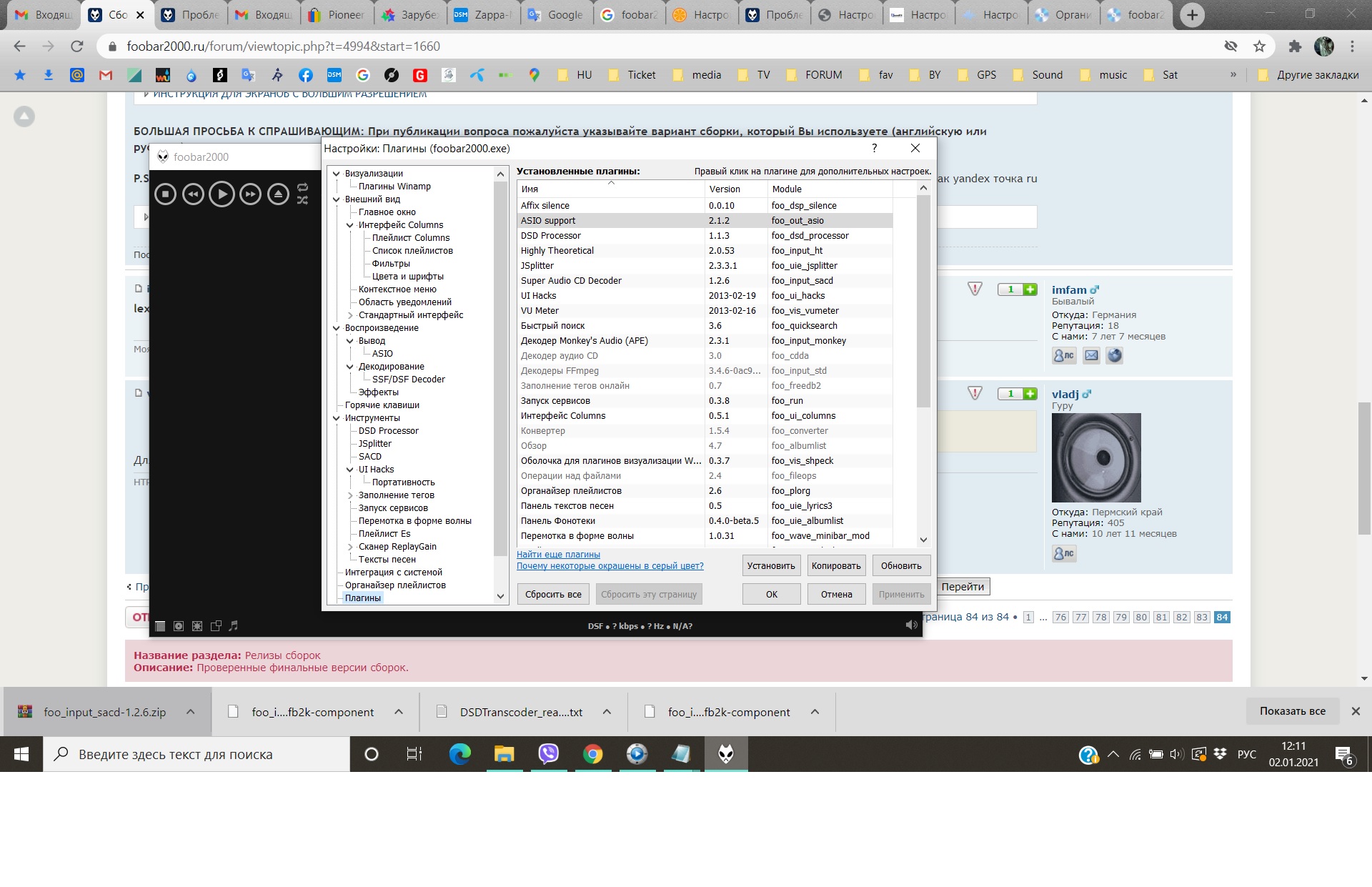This screenshot has height=887, width=1372.
Task: Open Viber from the Windows taskbar
Action: click(x=548, y=754)
